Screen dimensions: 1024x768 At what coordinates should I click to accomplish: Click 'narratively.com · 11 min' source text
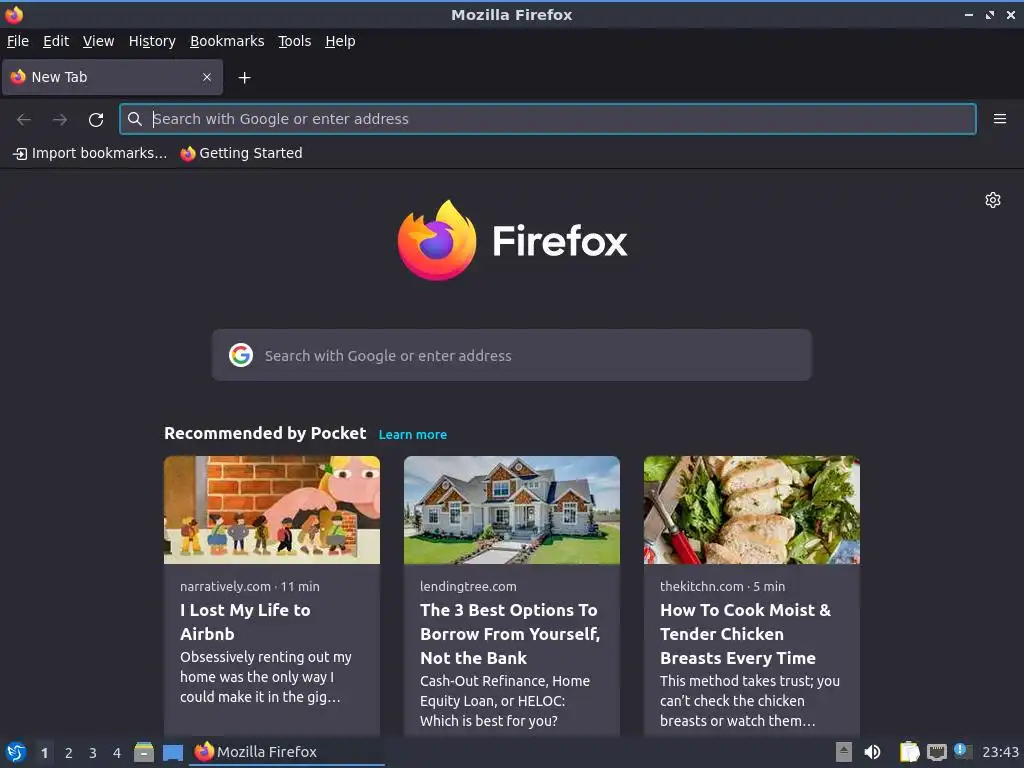250,586
